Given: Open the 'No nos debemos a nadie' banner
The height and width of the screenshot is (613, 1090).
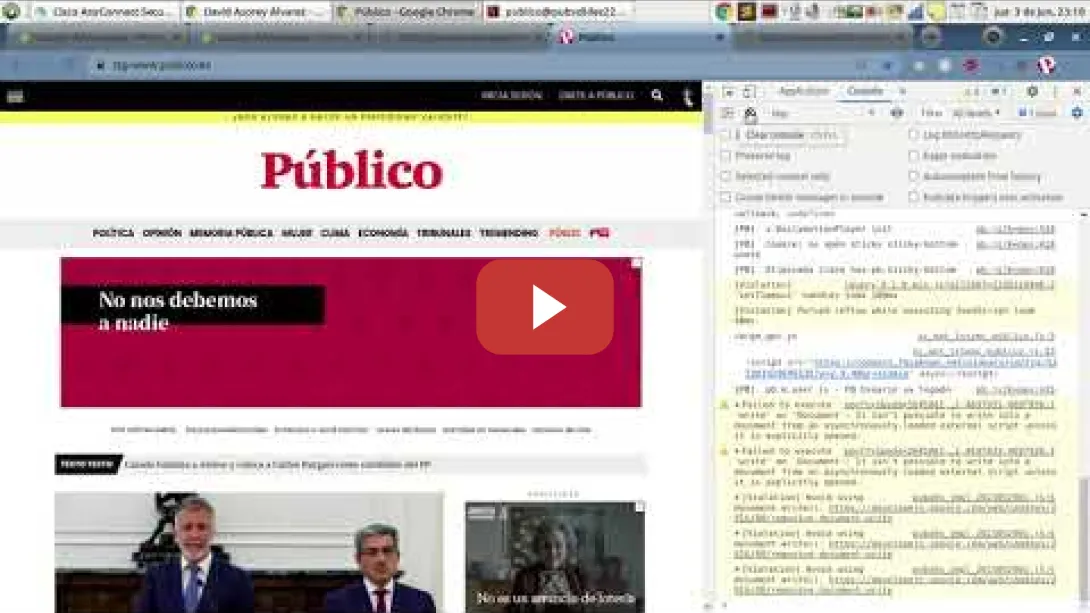Looking at the screenshot, I should [351, 332].
